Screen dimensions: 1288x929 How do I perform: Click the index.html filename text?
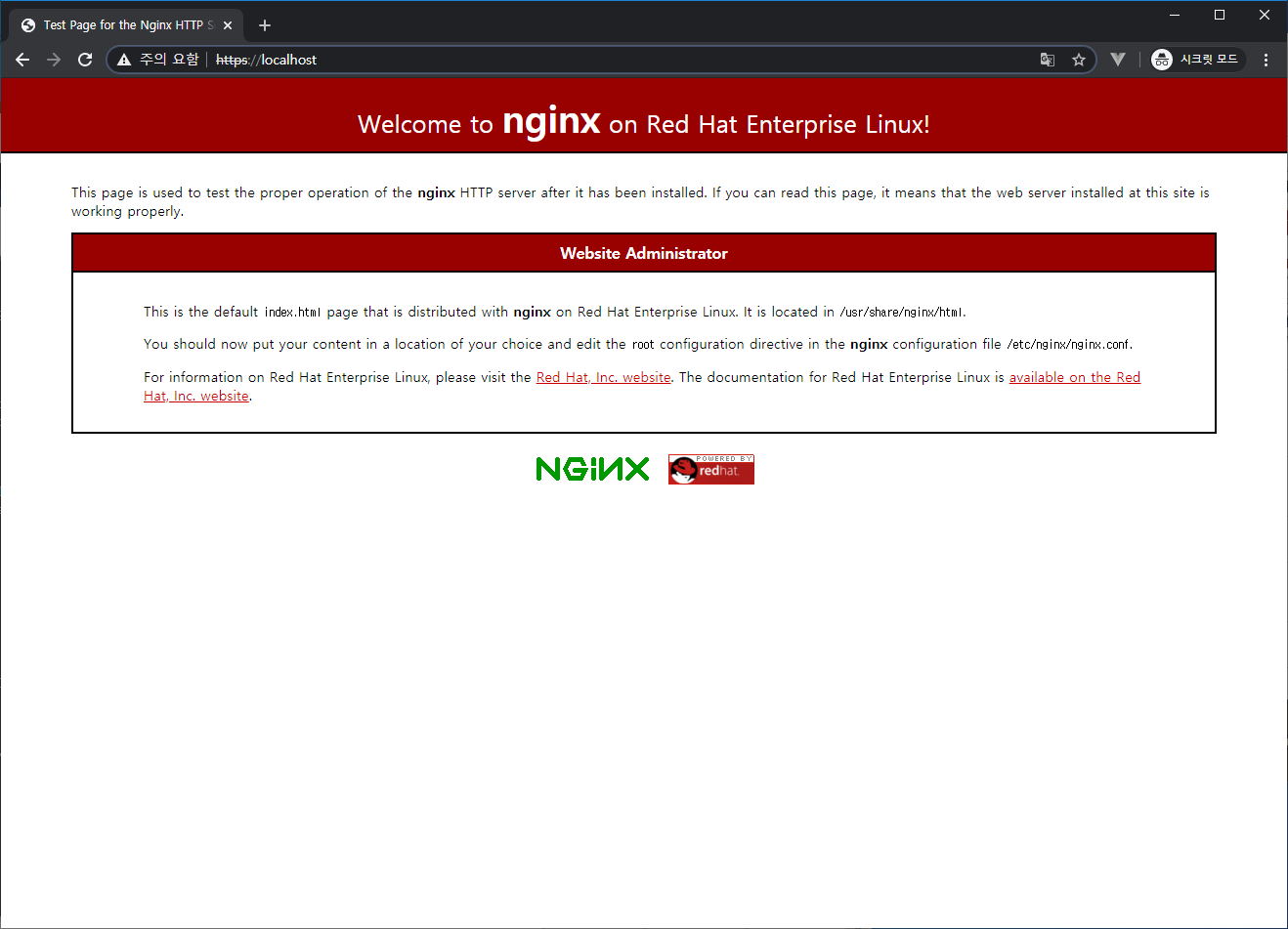tap(292, 313)
